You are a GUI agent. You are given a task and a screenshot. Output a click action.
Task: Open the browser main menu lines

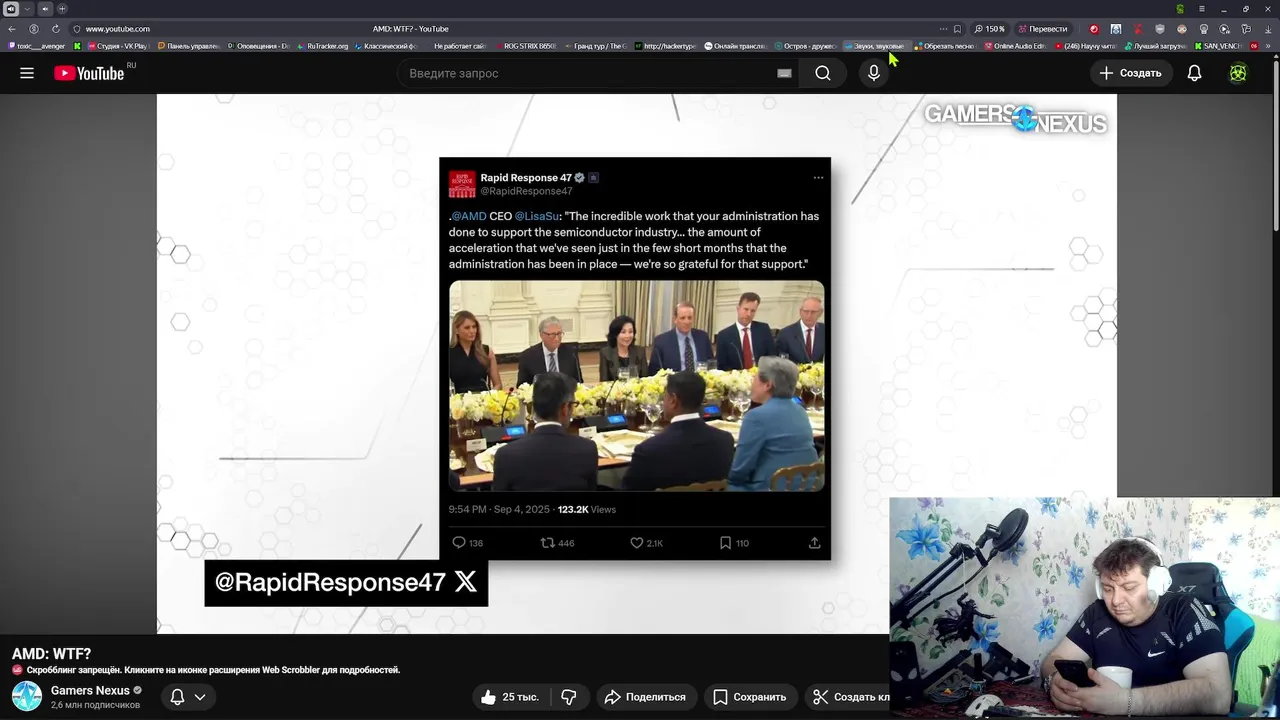tap(1202, 9)
